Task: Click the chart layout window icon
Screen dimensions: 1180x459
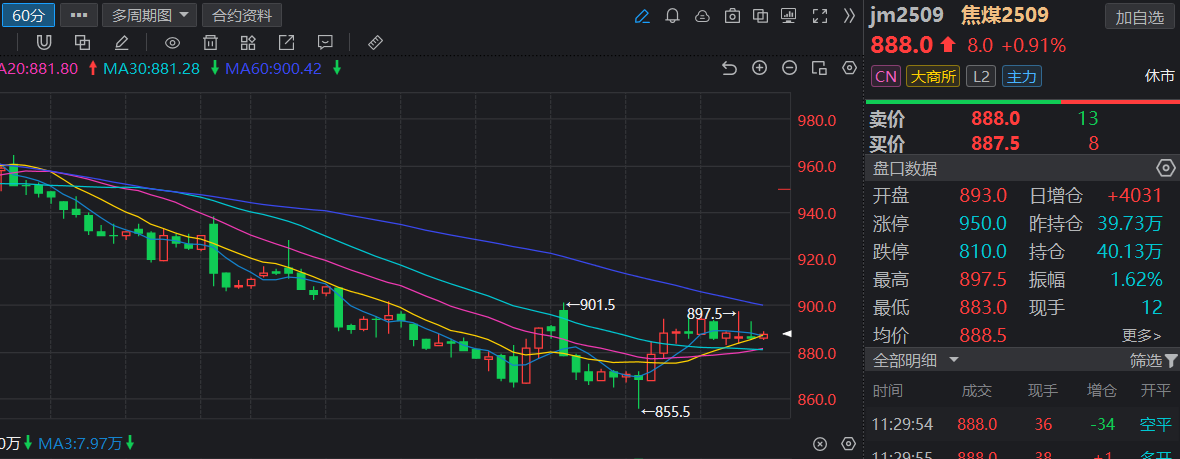Action: click(x=820, y=68)
